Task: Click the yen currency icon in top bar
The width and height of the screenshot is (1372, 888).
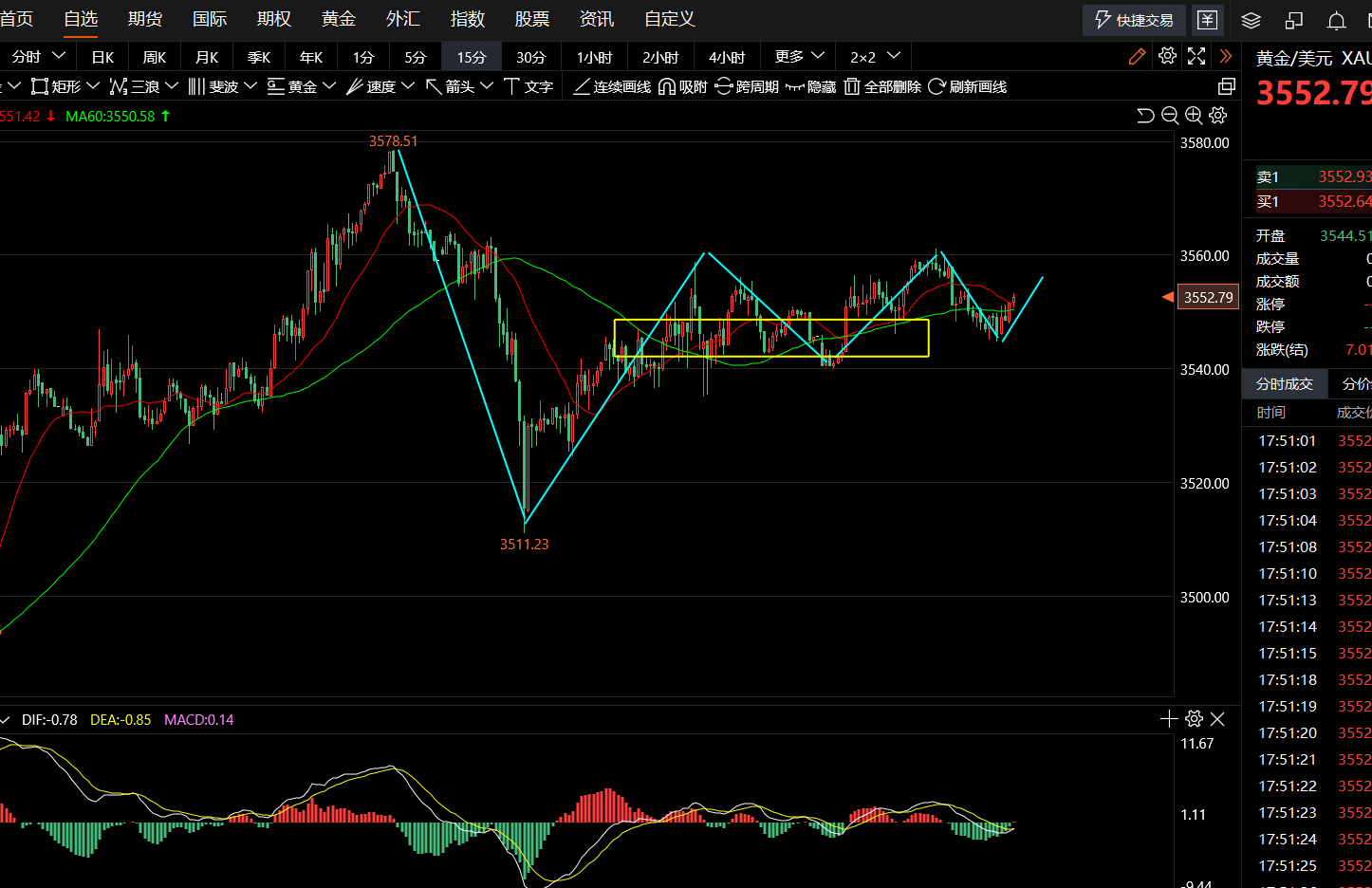Action: [x=1207, y=20]
